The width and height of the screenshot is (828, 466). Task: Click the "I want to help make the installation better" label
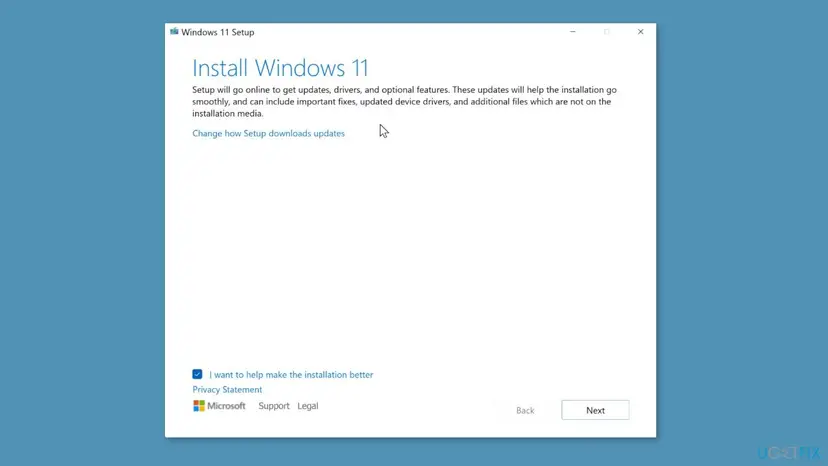291,375
